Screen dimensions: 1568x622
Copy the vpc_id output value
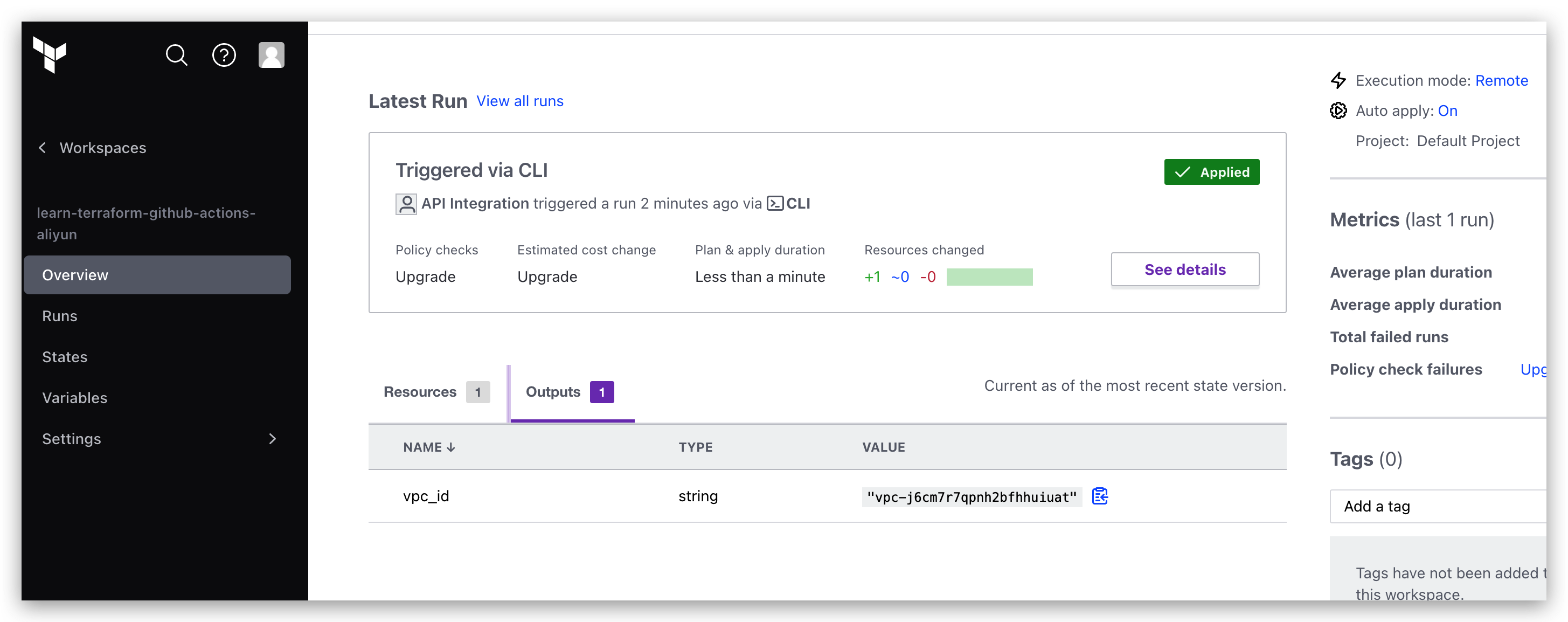tap(1100, 496)
